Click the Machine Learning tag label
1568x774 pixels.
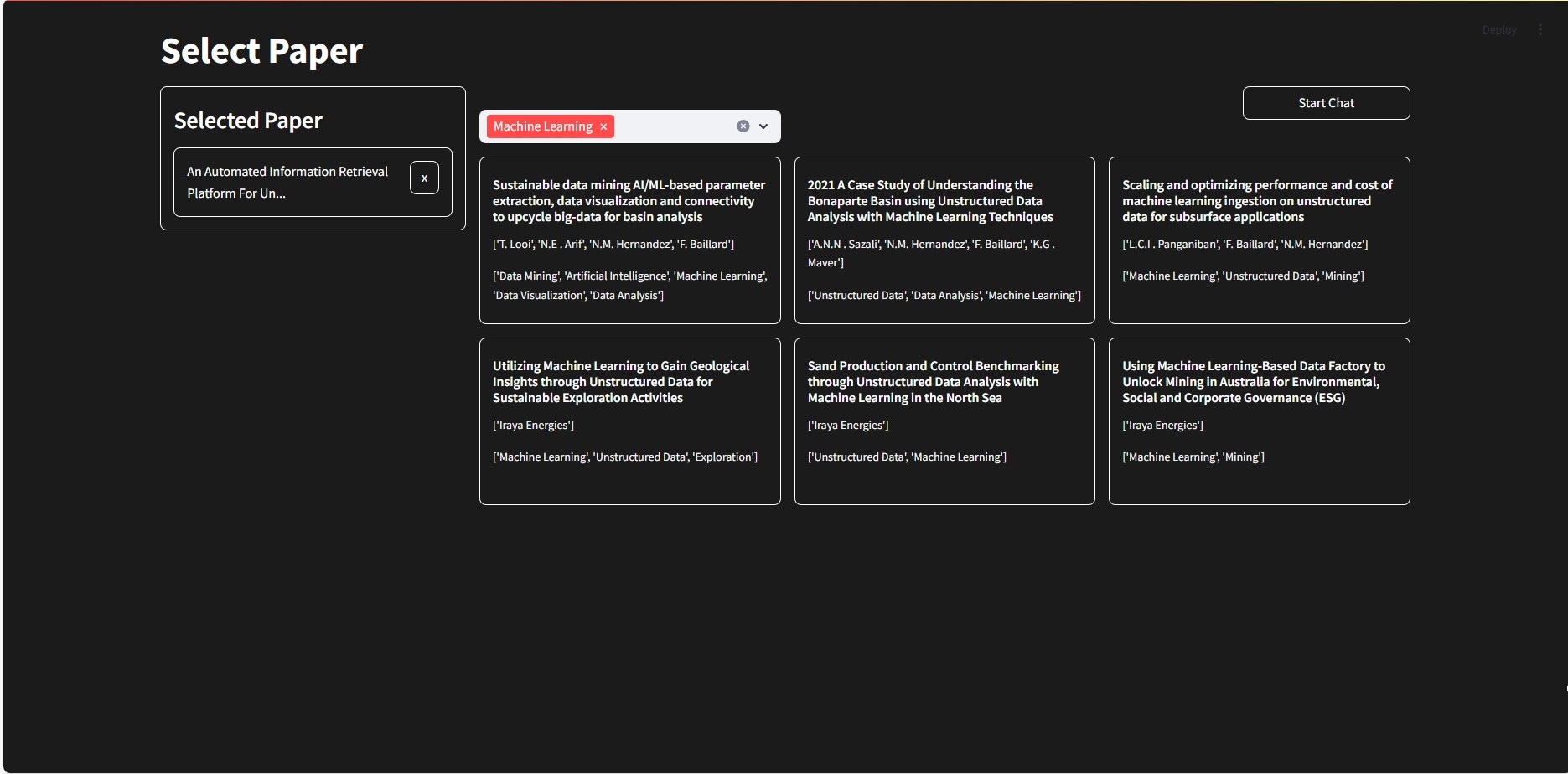[542, 126]
